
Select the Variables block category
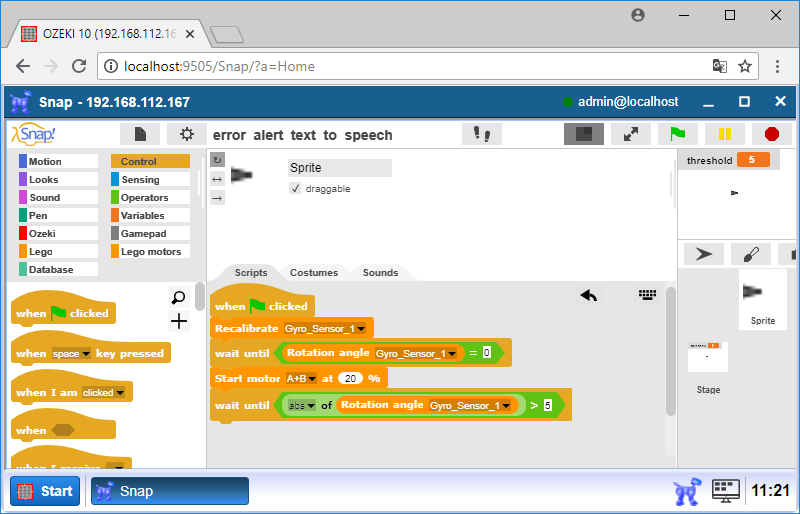click(151, 215)
